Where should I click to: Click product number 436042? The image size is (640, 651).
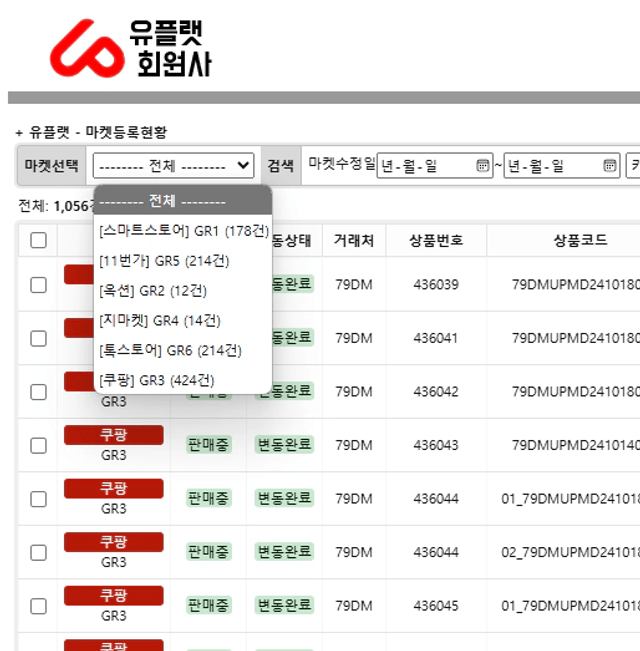pyautogui.click(x=436, y=392)
